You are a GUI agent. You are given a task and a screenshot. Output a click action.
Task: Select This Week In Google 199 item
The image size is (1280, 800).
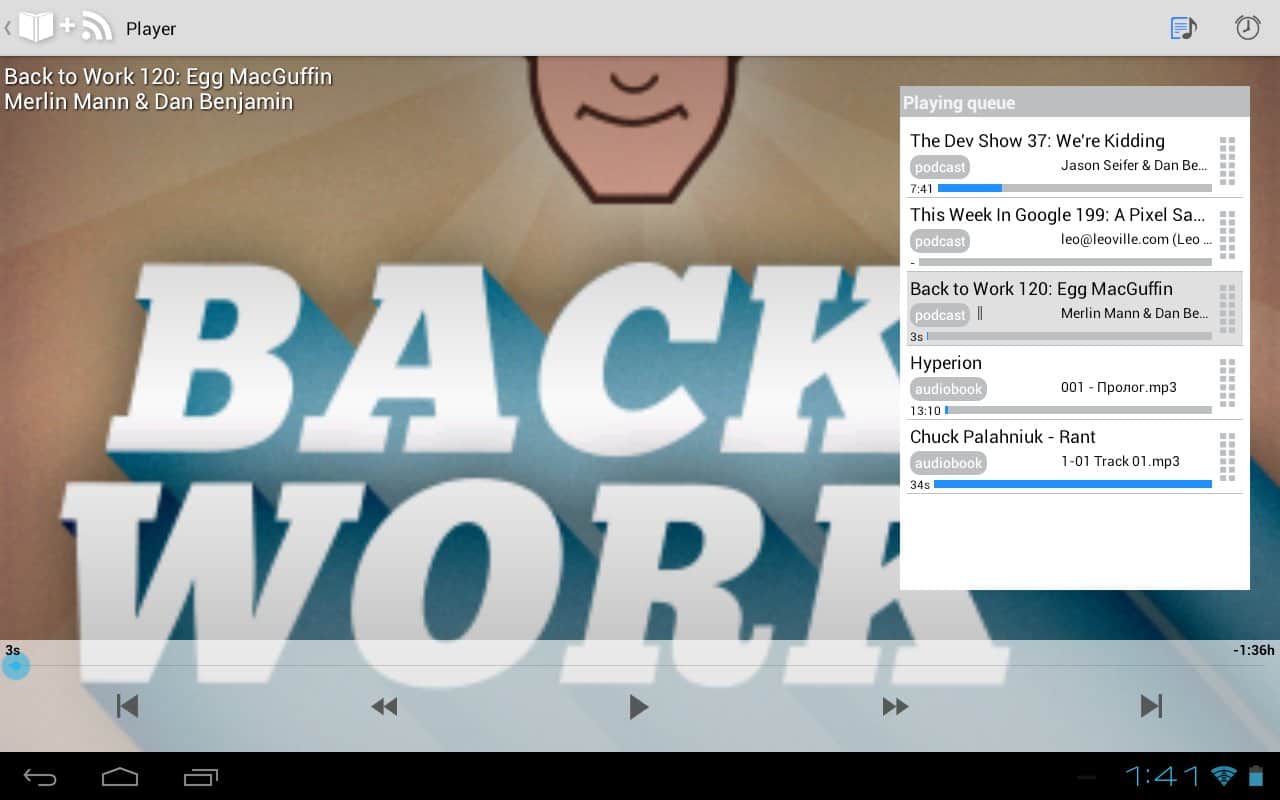pyautogui.click(x=1060, y=234)
